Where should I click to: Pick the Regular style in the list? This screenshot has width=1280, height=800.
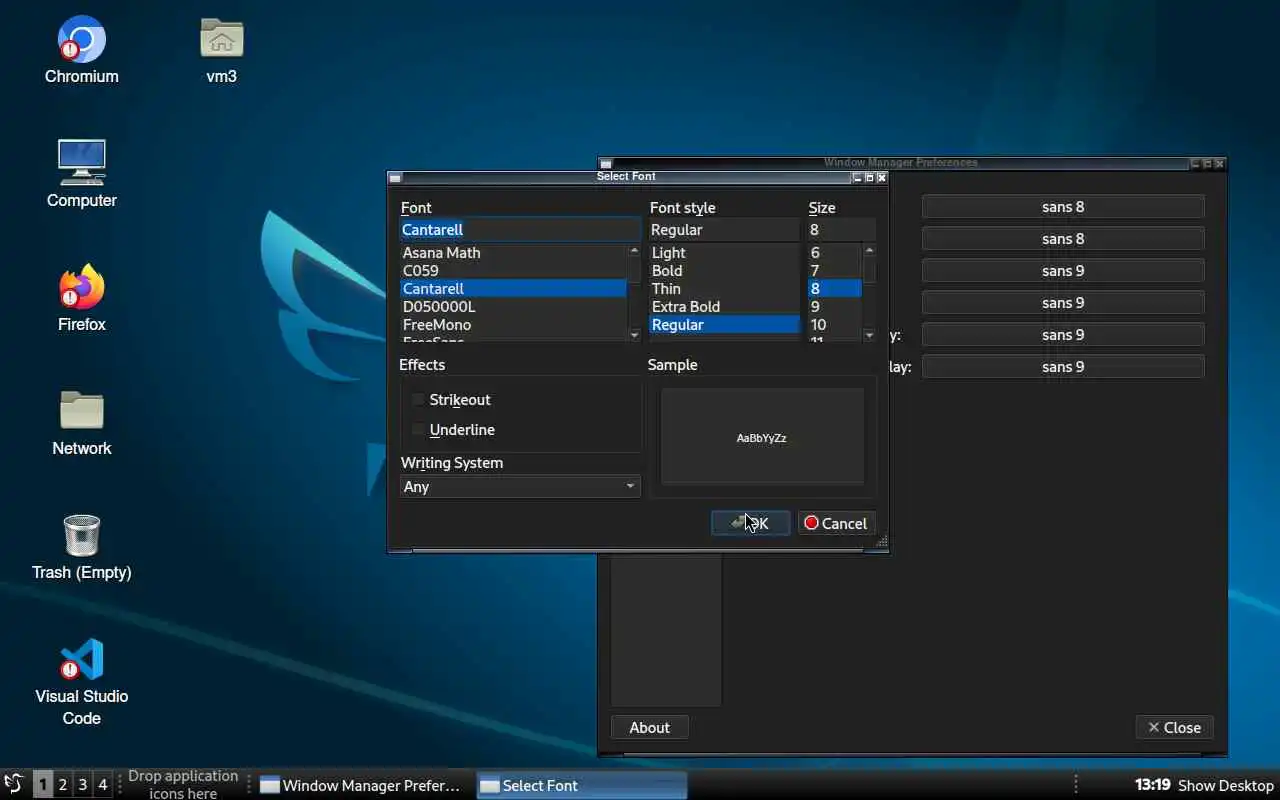point(725,325)
